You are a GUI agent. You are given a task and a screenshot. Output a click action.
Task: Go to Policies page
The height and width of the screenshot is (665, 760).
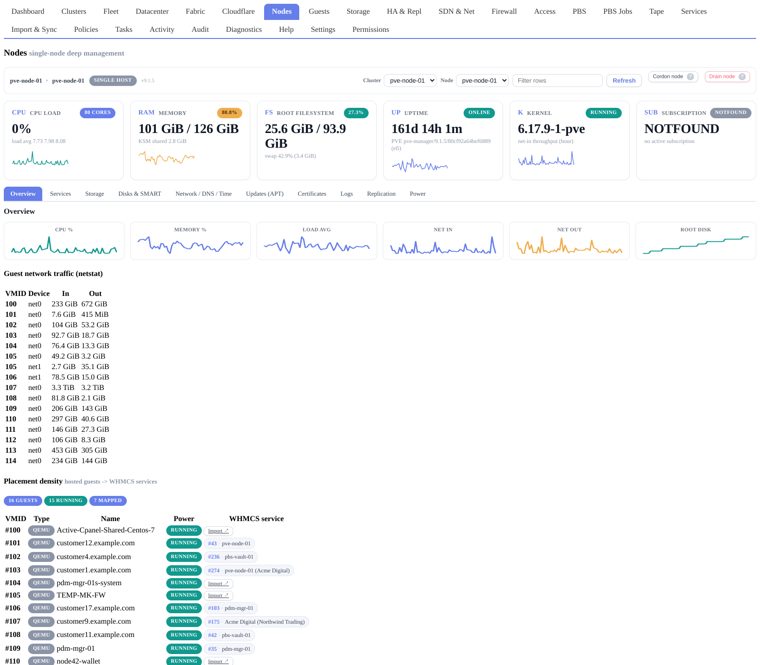[86, 29]
